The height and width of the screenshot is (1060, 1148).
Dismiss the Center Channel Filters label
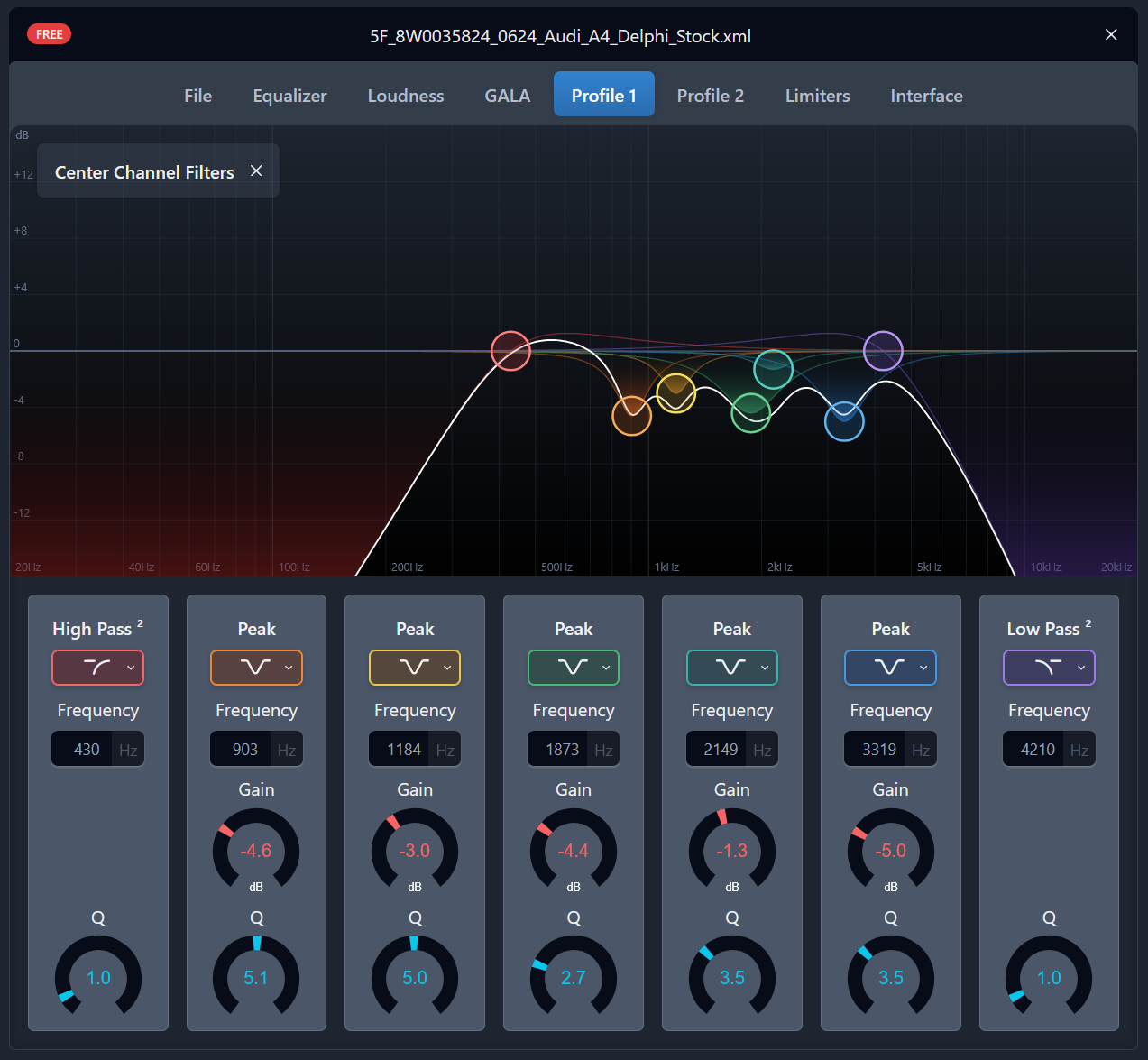(256, 171)
